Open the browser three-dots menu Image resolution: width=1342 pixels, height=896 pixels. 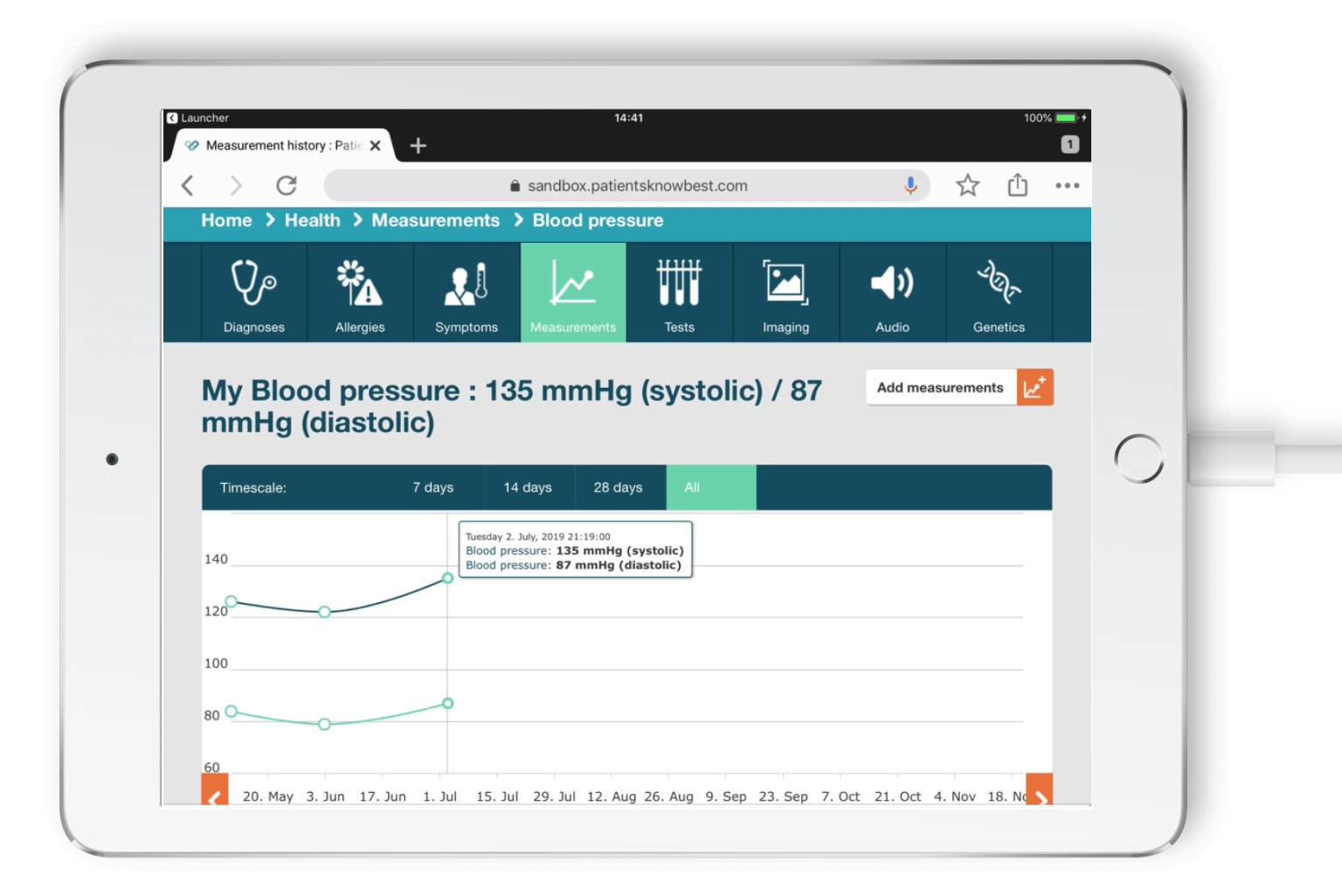point(1067,185)
